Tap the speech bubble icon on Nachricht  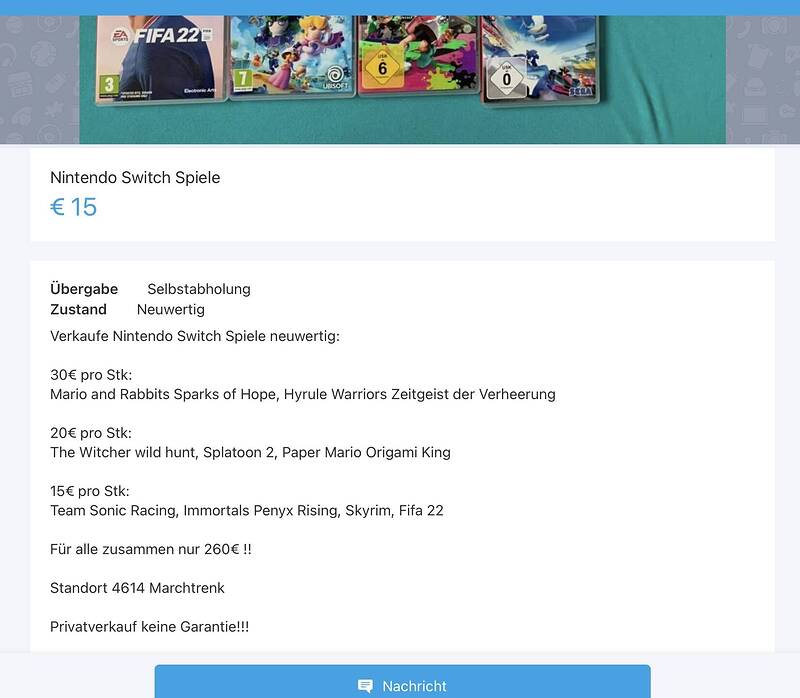[x=365, y=686]
